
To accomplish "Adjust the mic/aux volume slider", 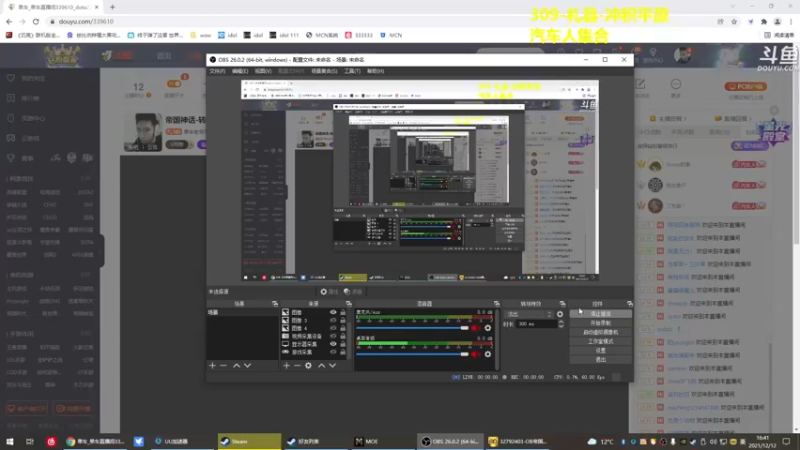I will (x=412, y=328).
